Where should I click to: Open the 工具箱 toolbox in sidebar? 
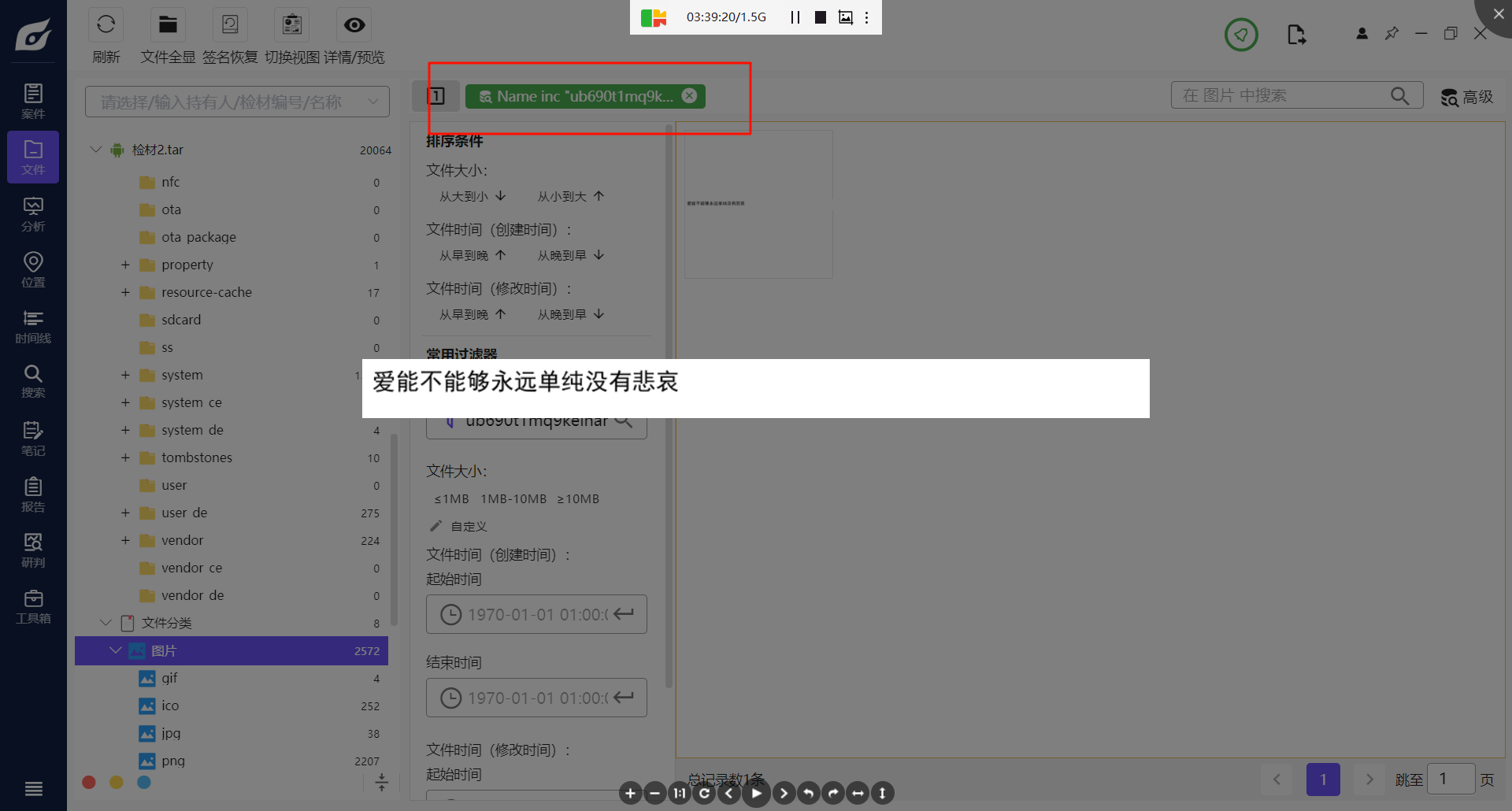(33, 606)
